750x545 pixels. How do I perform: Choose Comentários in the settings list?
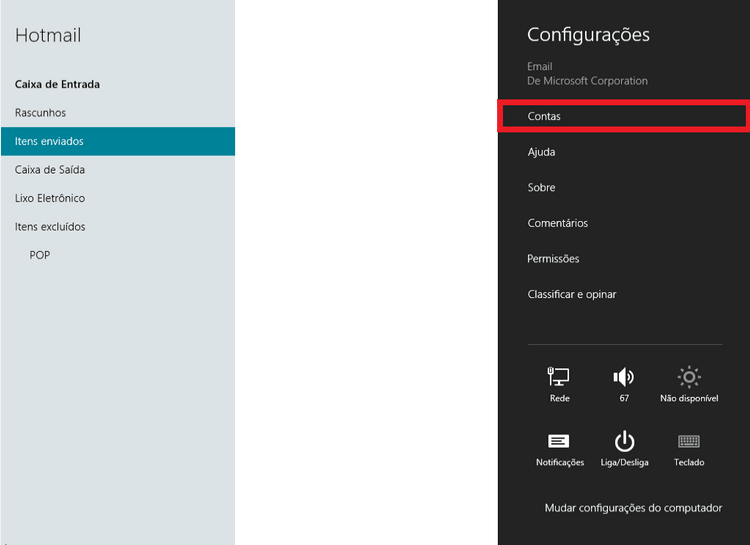coord(557,223)
